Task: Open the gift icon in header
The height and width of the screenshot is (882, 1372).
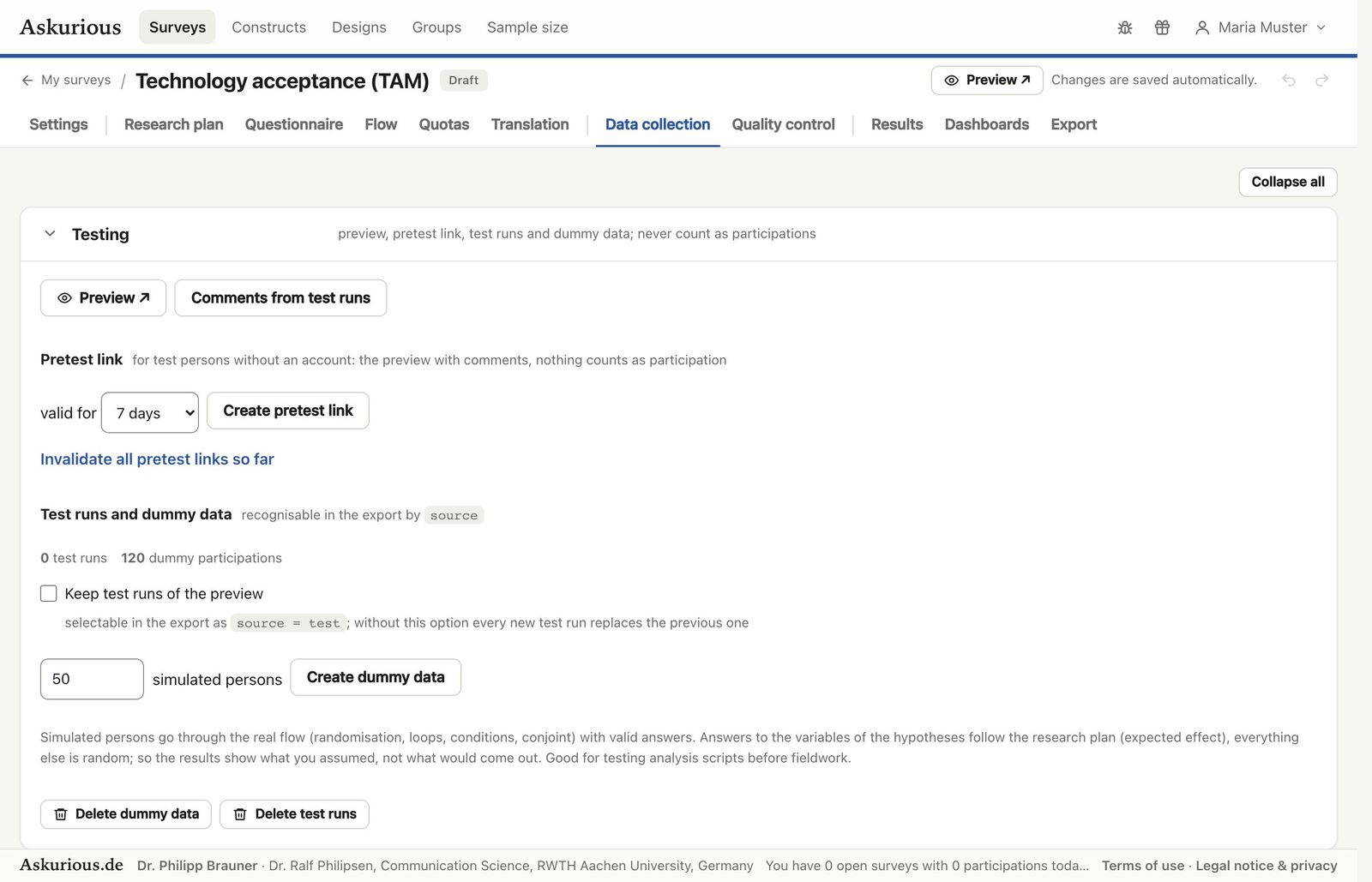Action: (1162, 27)
